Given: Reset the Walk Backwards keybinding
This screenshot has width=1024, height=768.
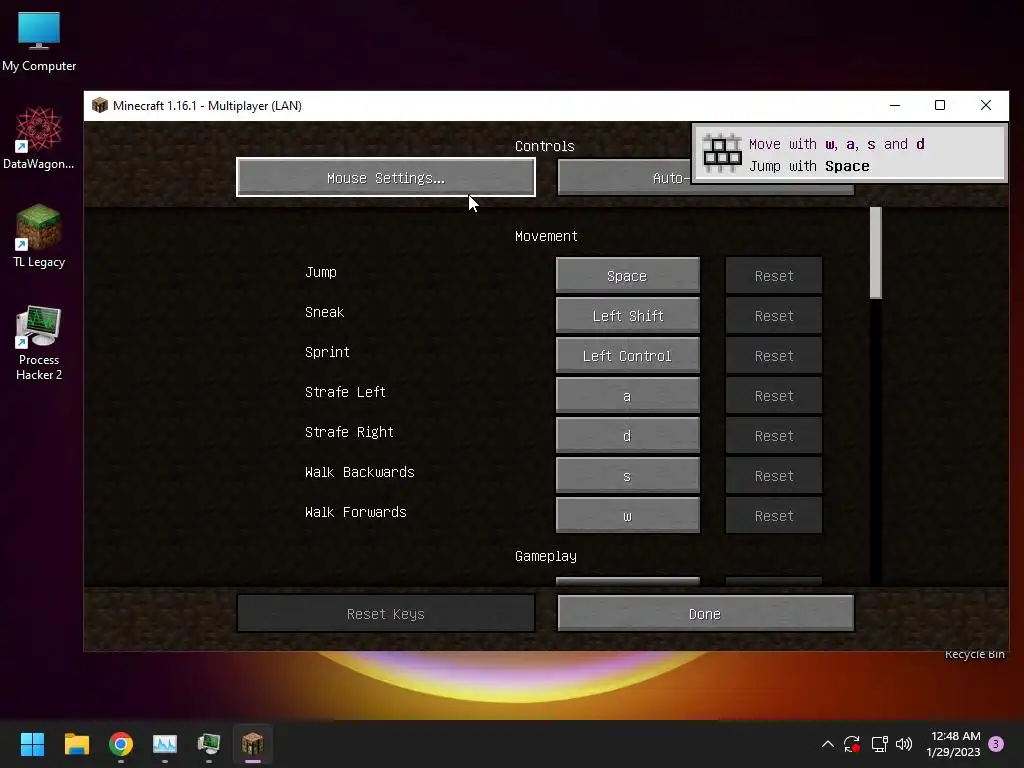Looking at the screenshot, I should pos(774,475).
